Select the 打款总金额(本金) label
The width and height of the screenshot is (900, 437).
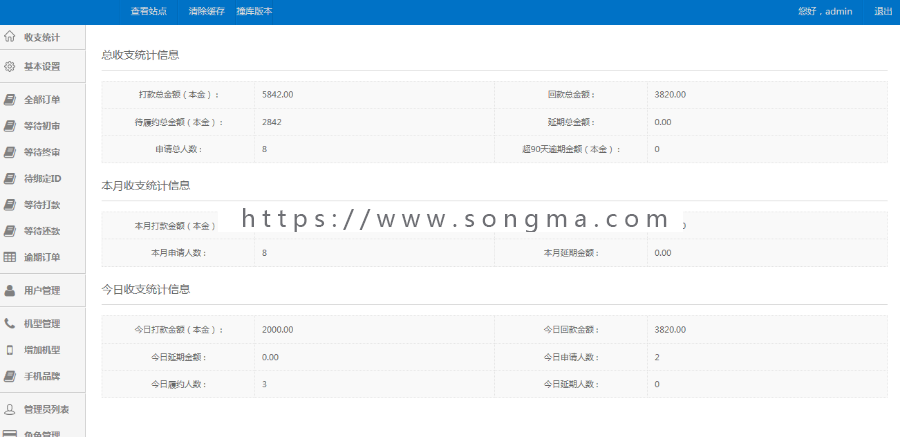(x=179, y=95)
